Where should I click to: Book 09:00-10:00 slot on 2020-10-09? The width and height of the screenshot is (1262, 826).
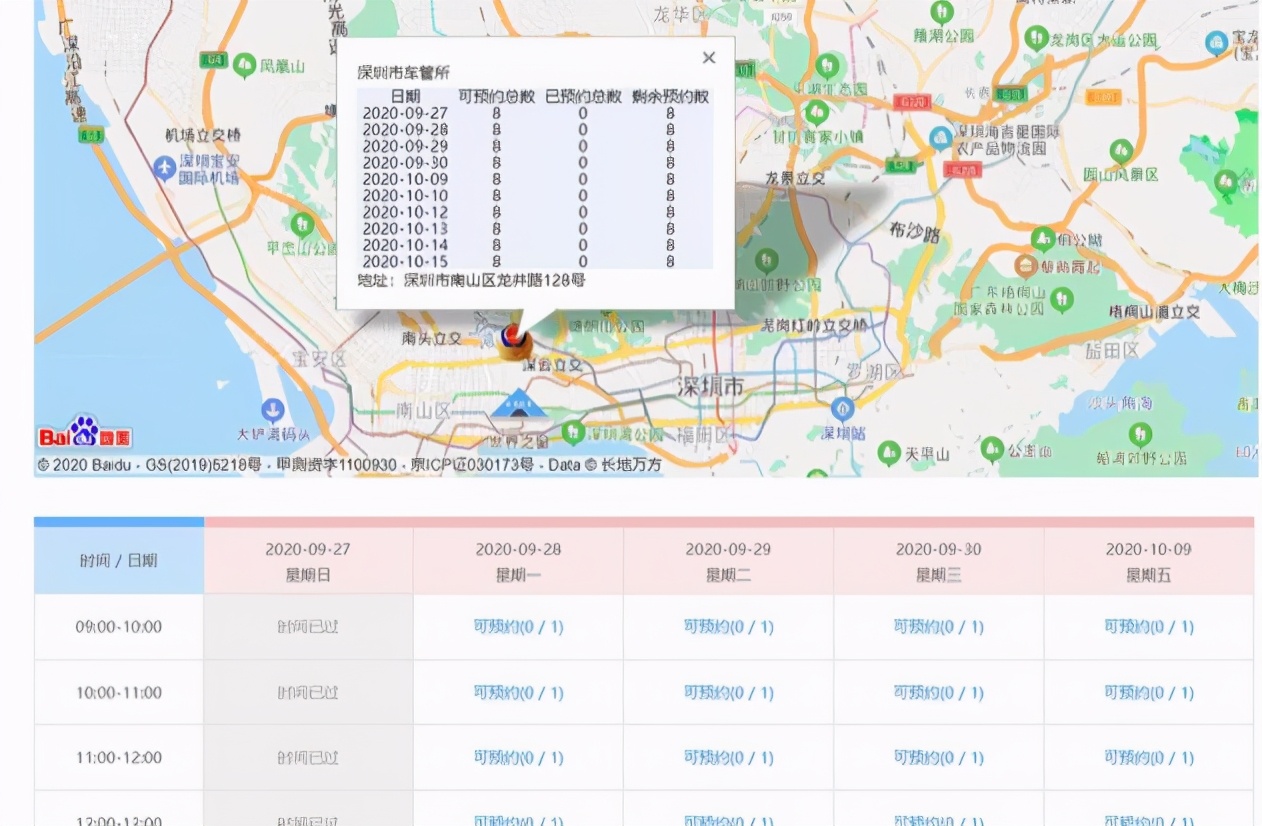1148,627
